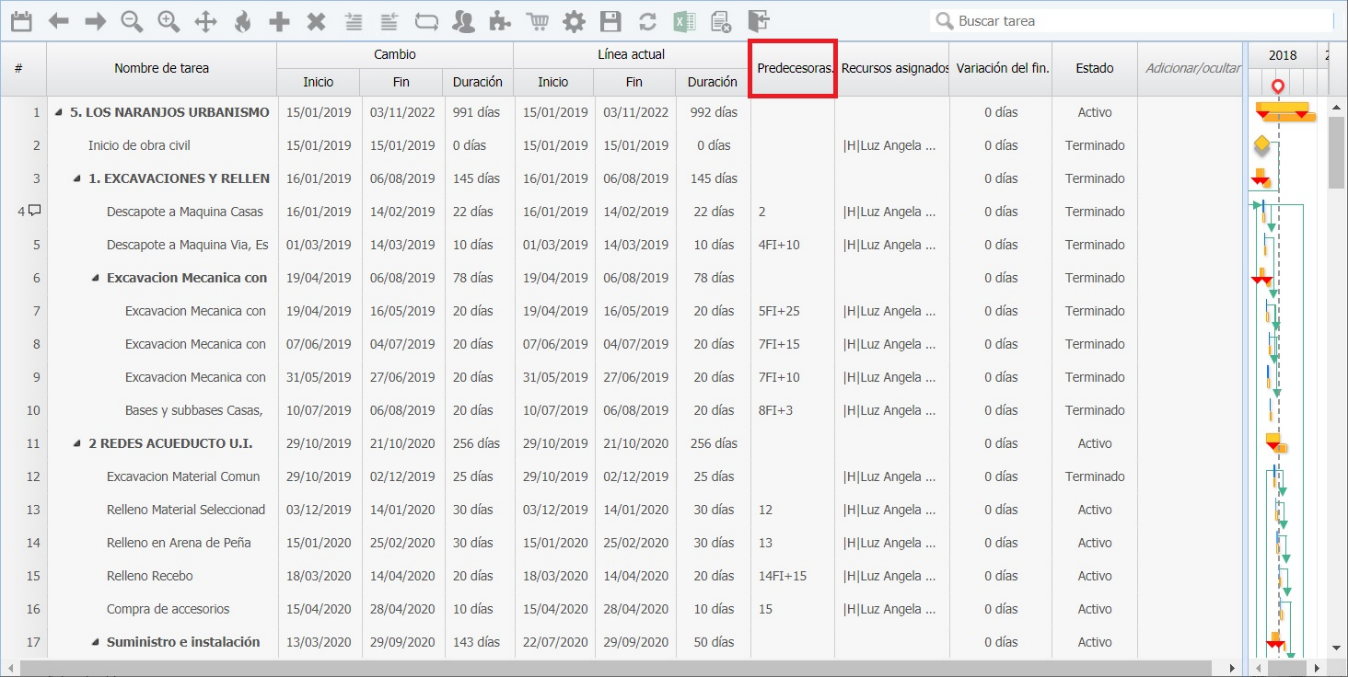Click the exit door icon
This screenshot has height=677, width=1348.
(x=758, y=21)
